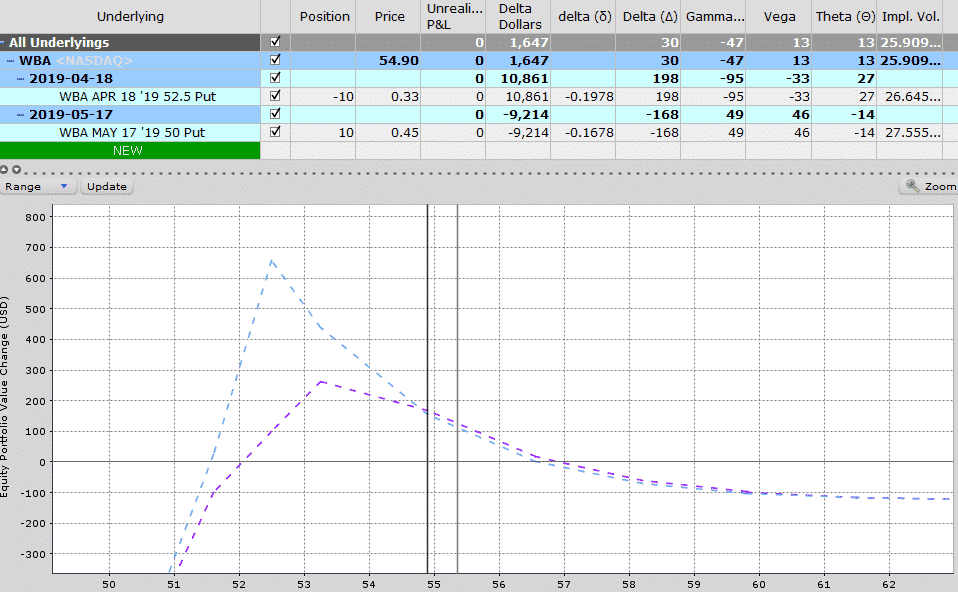The height and width of the screenshot is (592, 958).
Task: Select the 2019-04-18 expiry row label
Action: pos(71,79)
